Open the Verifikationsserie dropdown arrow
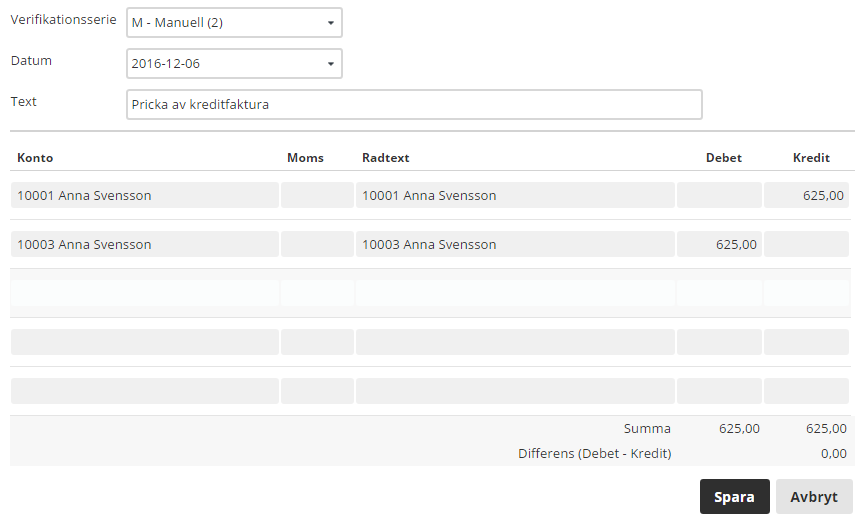Image resolution: width=860 pixels, height=523 pixels. (331, 22)
